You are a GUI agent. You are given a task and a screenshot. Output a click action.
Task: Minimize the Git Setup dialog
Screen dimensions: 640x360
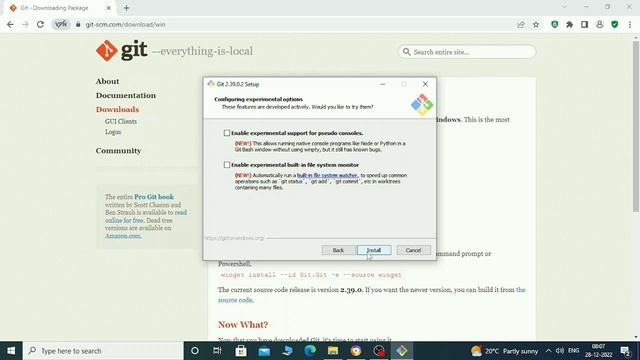tap(382, 84)
